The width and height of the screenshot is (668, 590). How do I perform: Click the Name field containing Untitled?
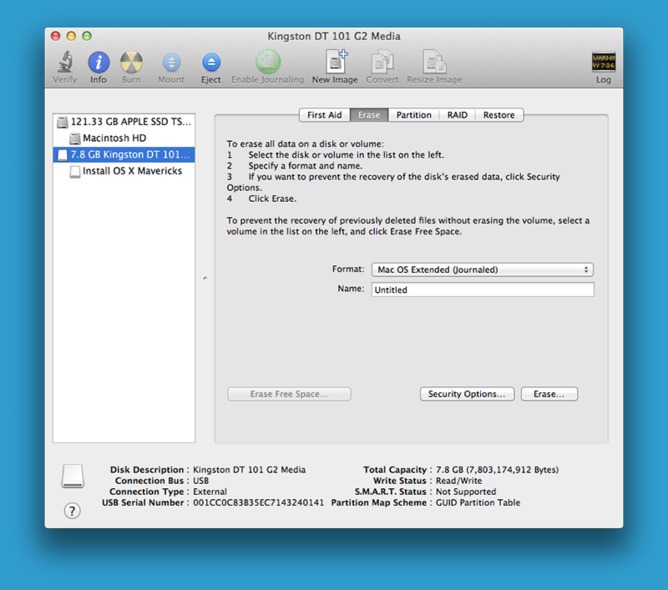click(483, 290)
